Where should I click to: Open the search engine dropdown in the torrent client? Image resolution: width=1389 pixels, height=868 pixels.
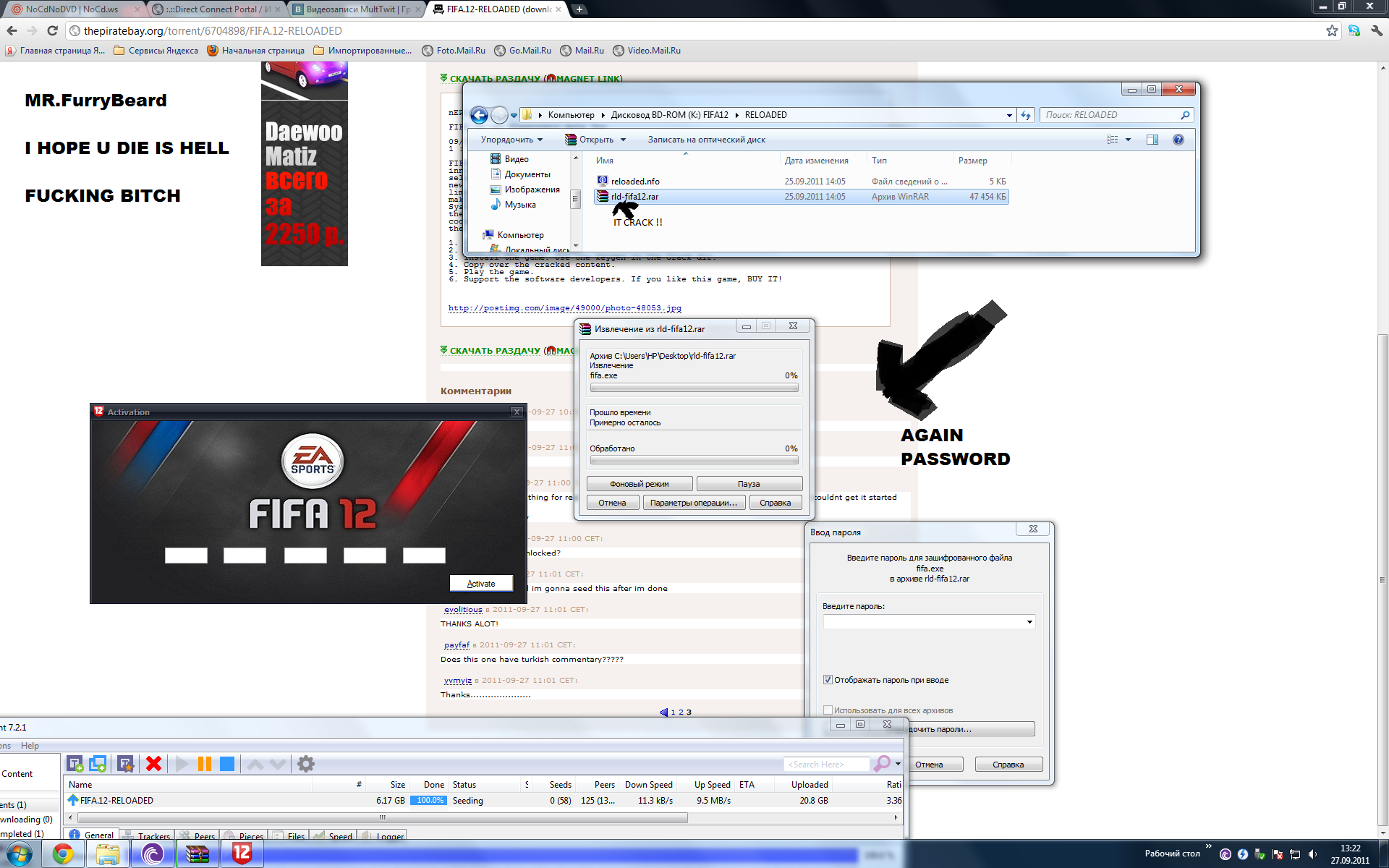coord(898,764)
